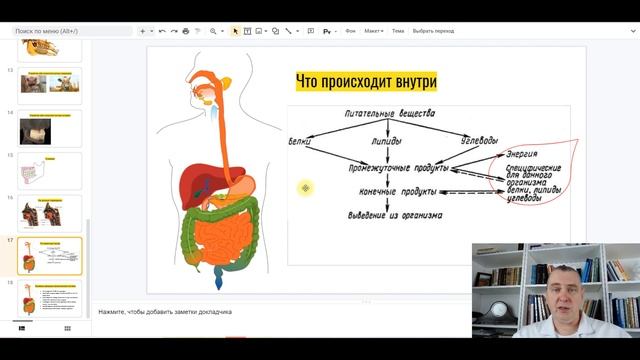
Task: Click the Undo arrow icon
Action: click(x=162, y=31)
